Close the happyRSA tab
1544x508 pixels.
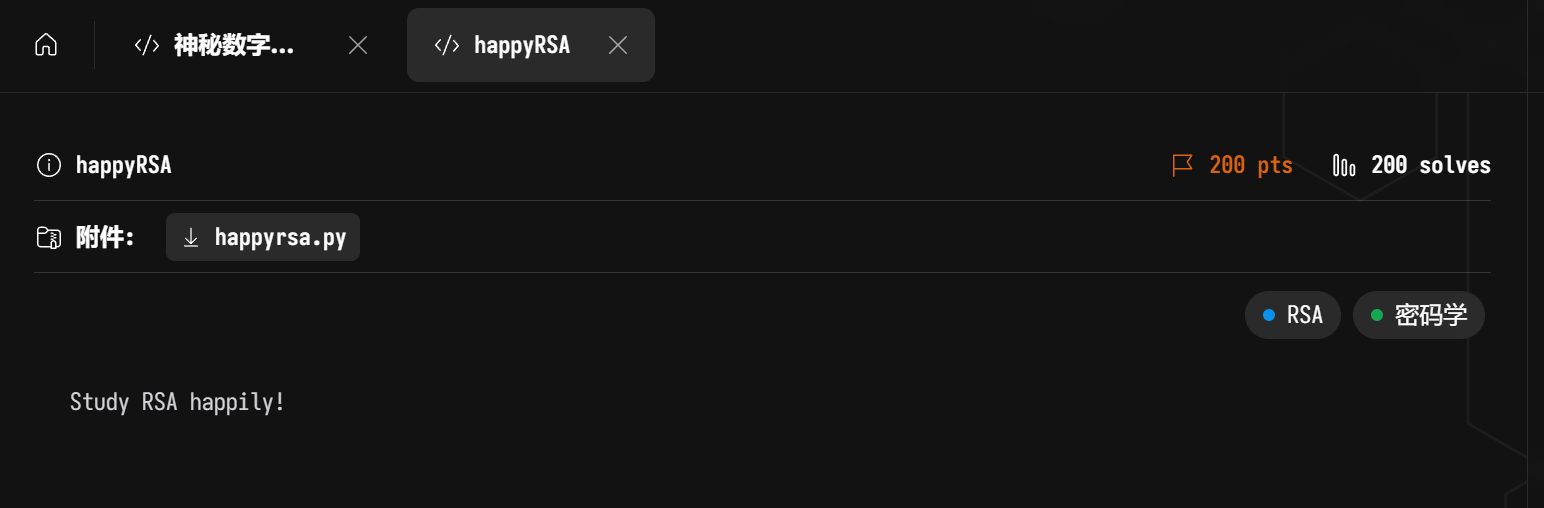[x=618, y=45]
